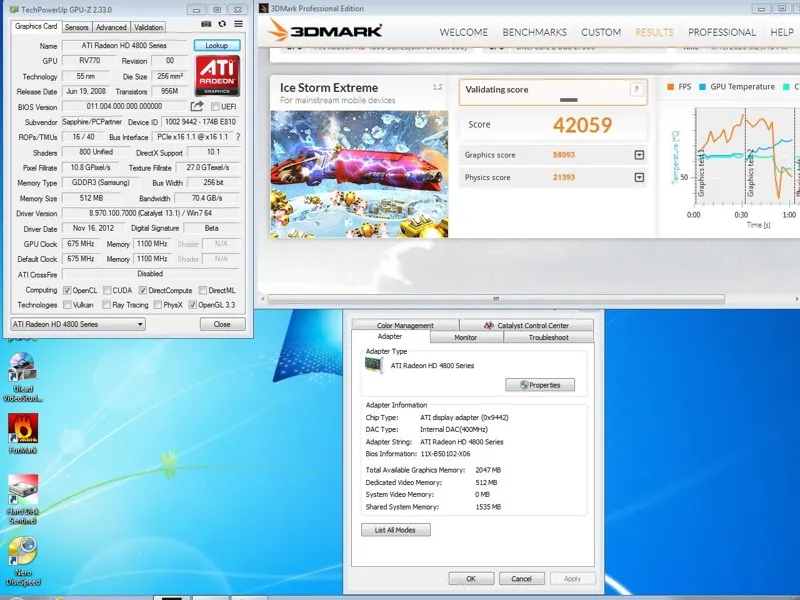This screenshot has width=800, height=600.
Task: Click the Lookup button
Action: (x=217, y=45)
